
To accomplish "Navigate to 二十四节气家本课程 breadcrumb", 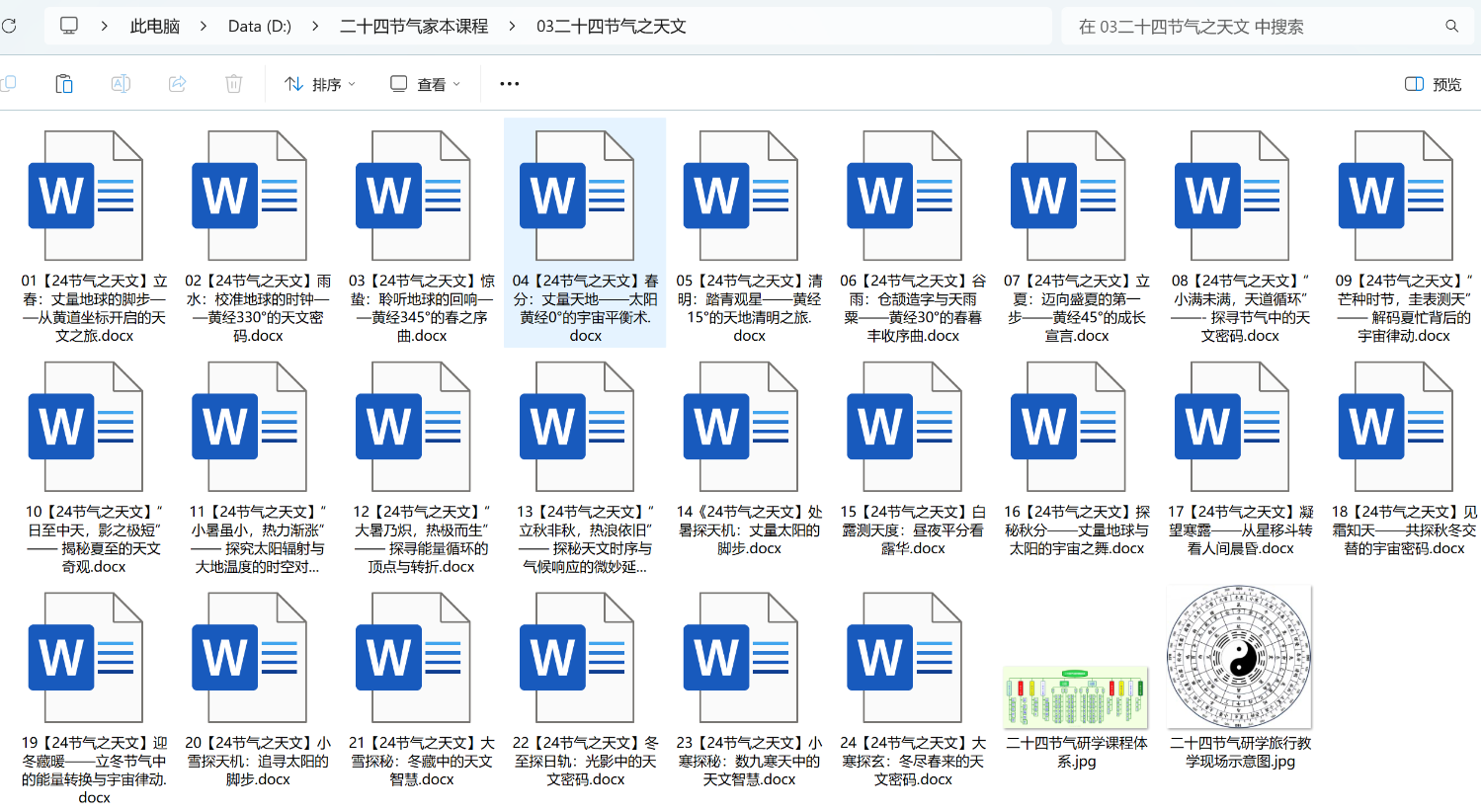I will coord(413,27).
